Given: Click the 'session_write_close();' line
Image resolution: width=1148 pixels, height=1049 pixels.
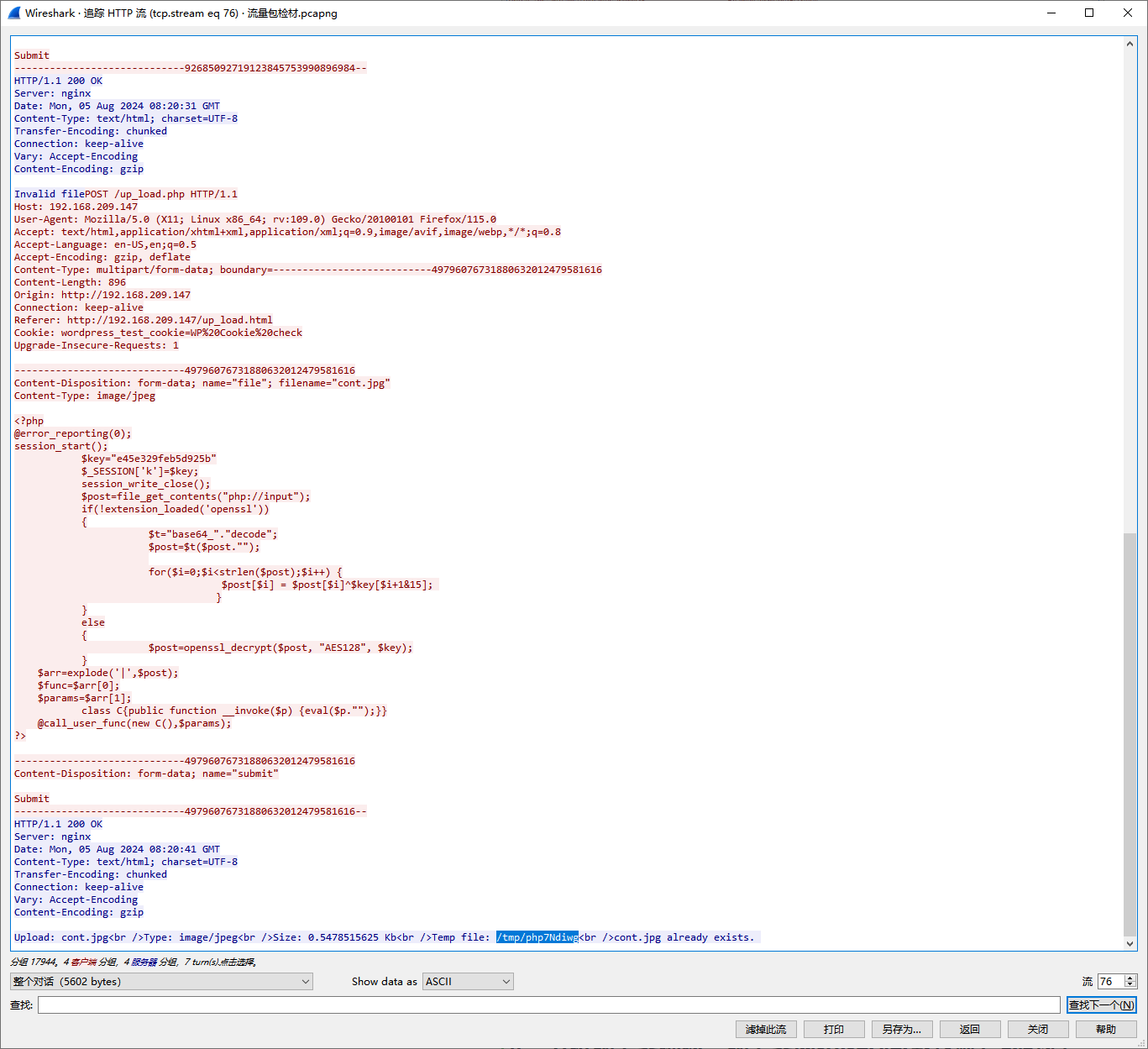Looking at the screenshot, I should (146, 484).
